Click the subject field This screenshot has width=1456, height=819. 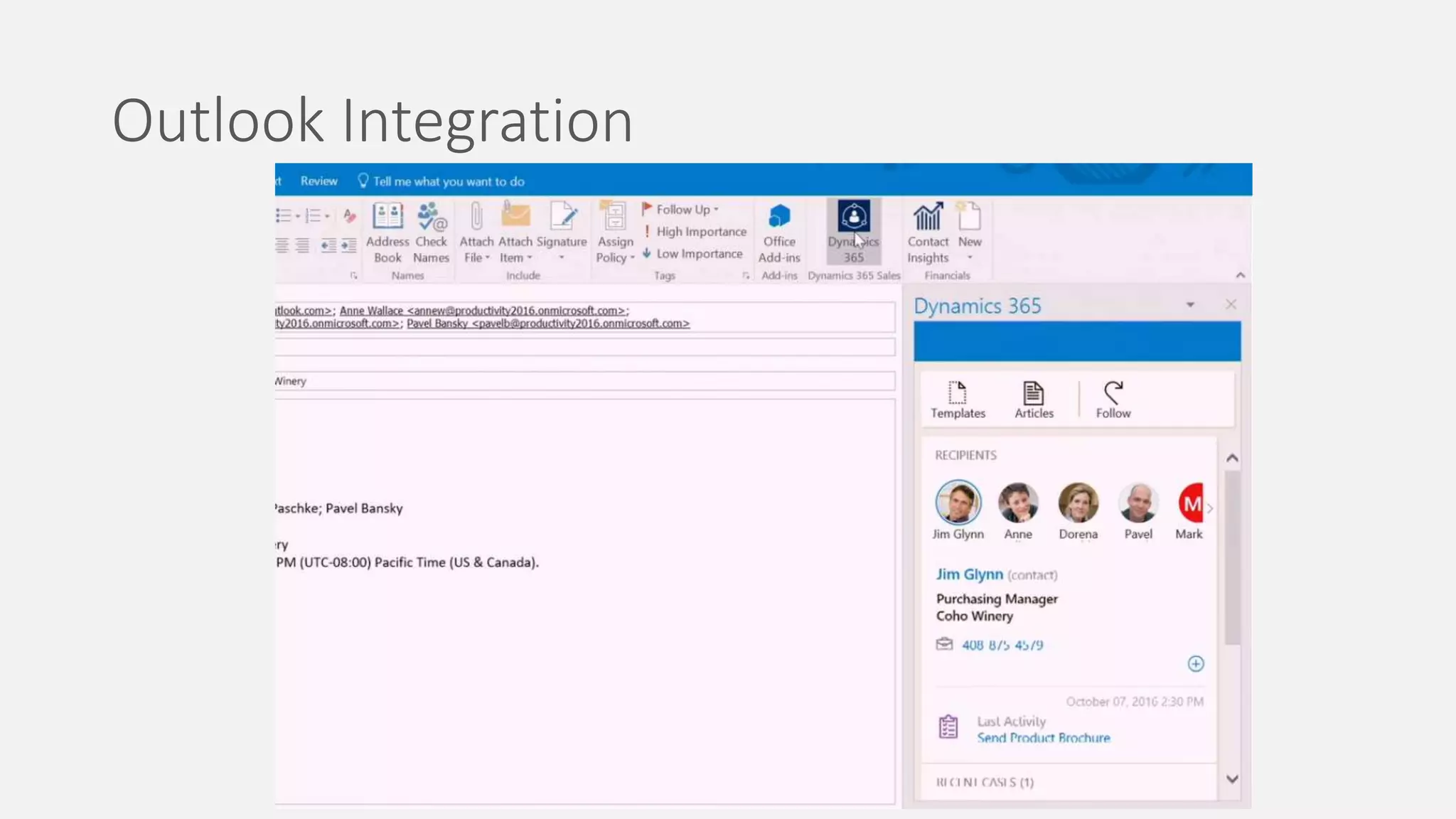584,381
